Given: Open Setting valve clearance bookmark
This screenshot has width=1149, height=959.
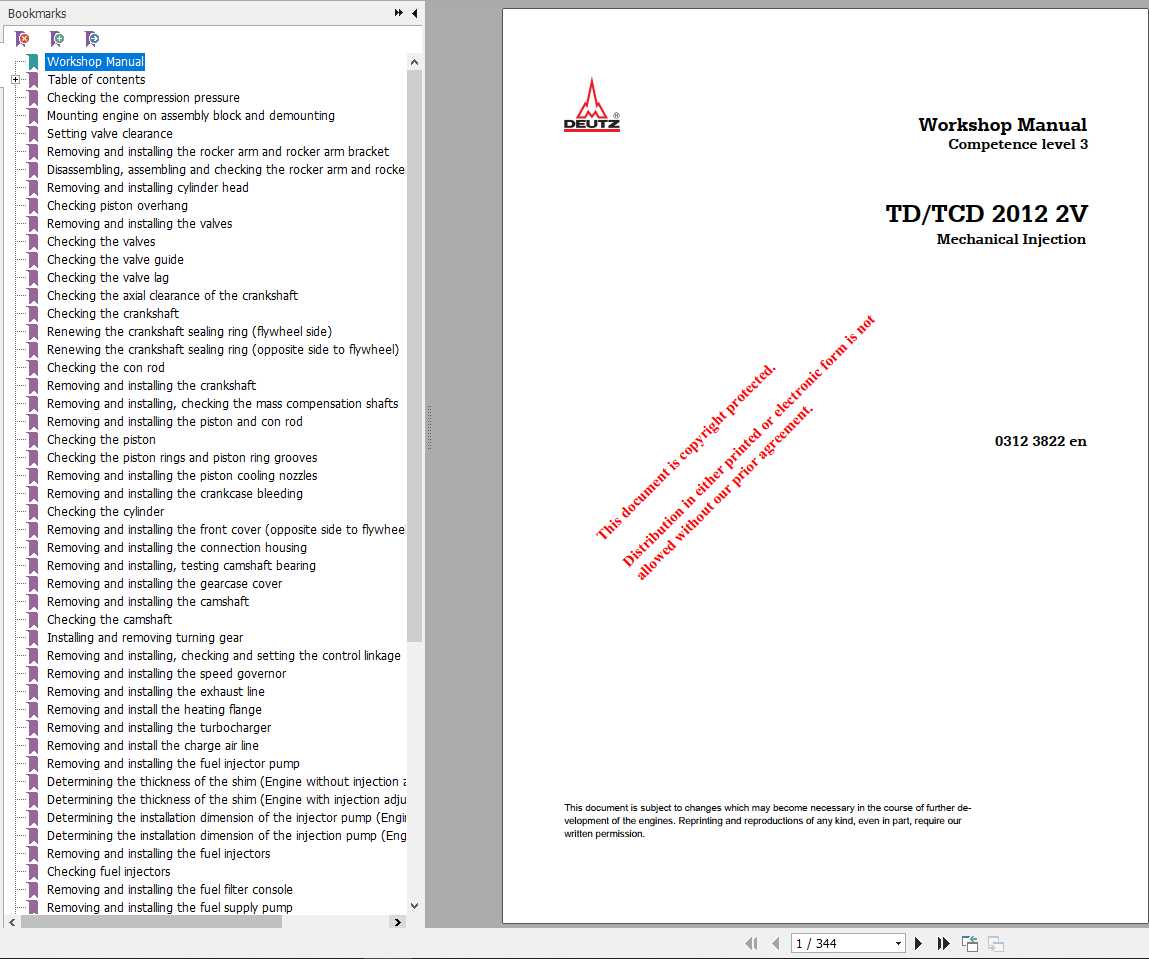Looking at the screenshot, I should [x=110, y=133].
